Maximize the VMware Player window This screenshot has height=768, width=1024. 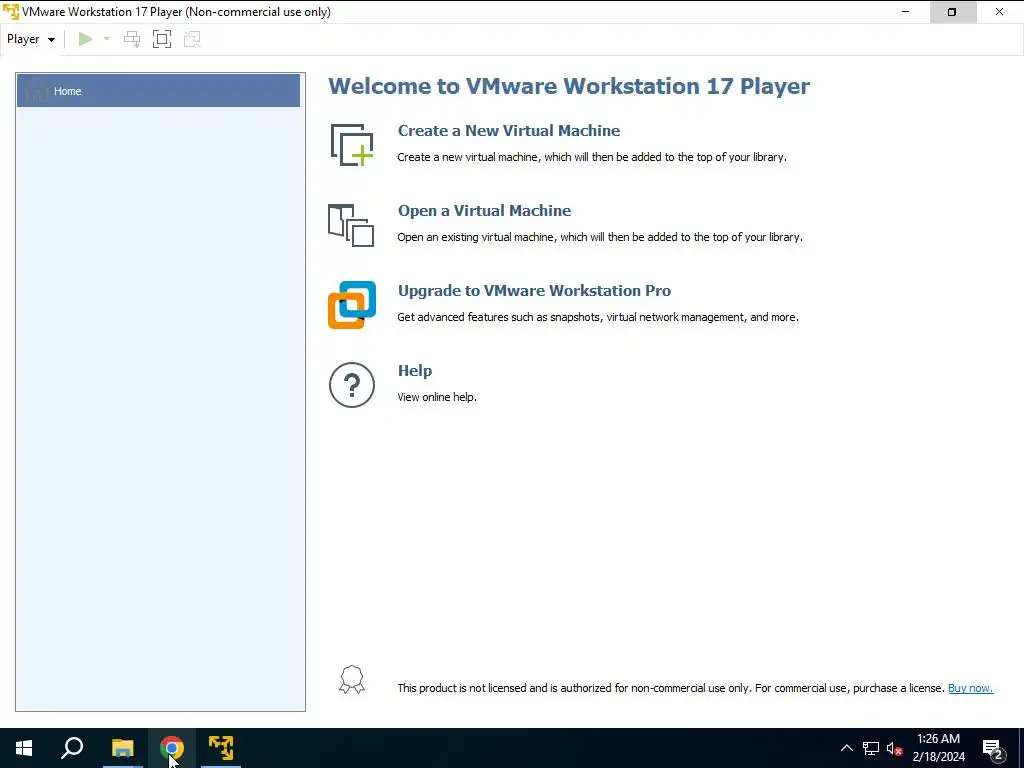[x=952, y=12]
